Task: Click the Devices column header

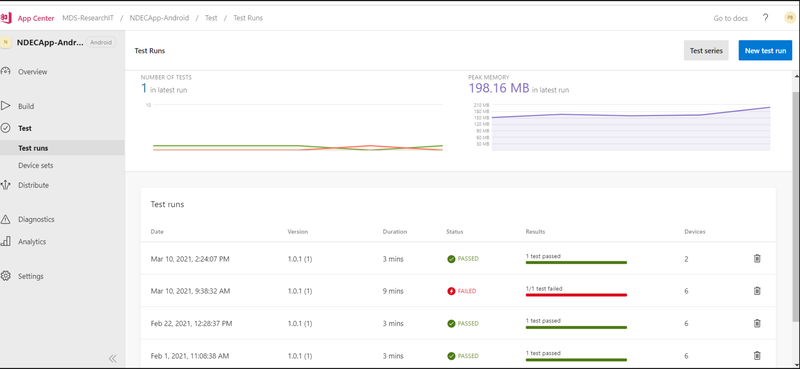Action: 695,232
